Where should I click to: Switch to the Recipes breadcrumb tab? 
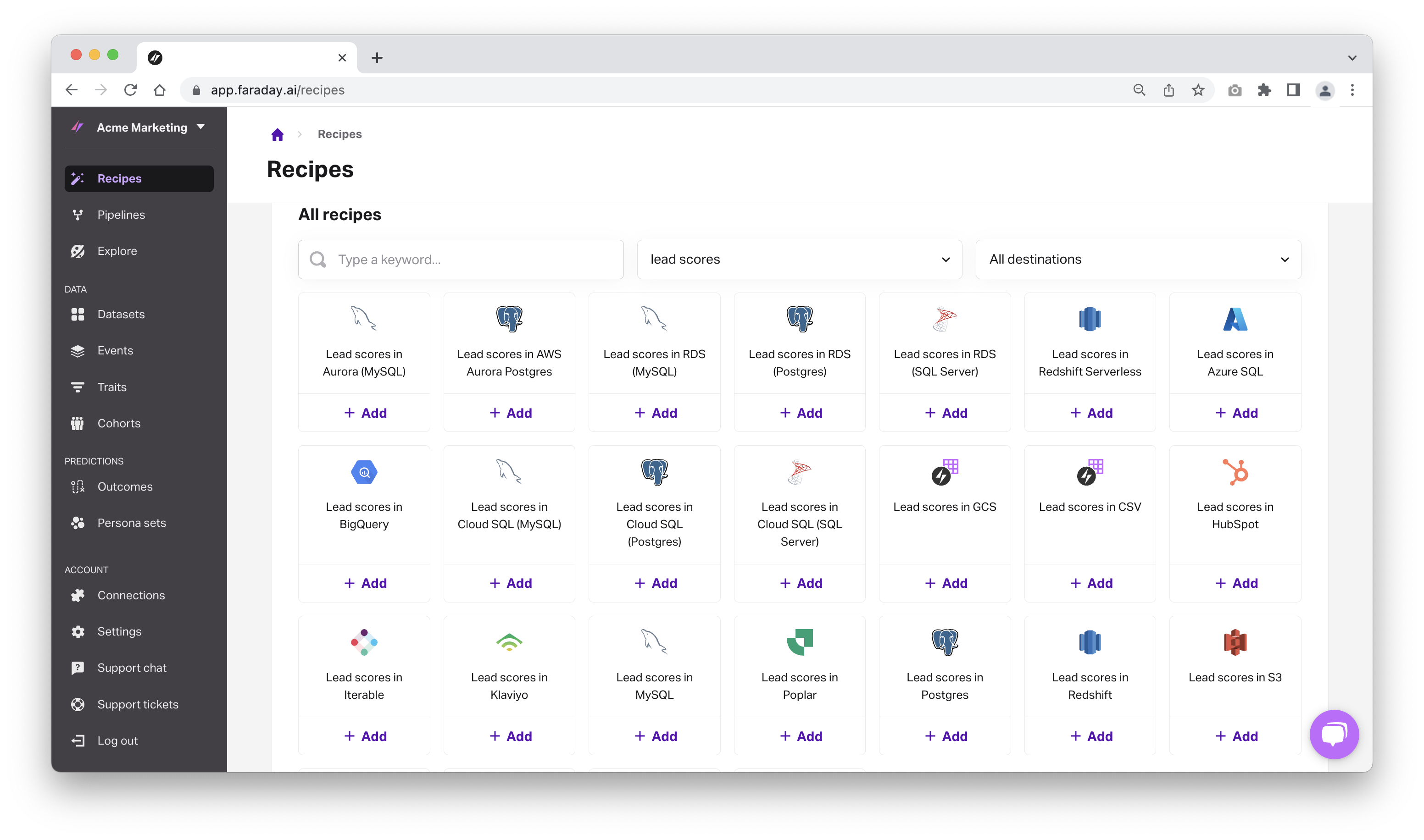[339, 133]
